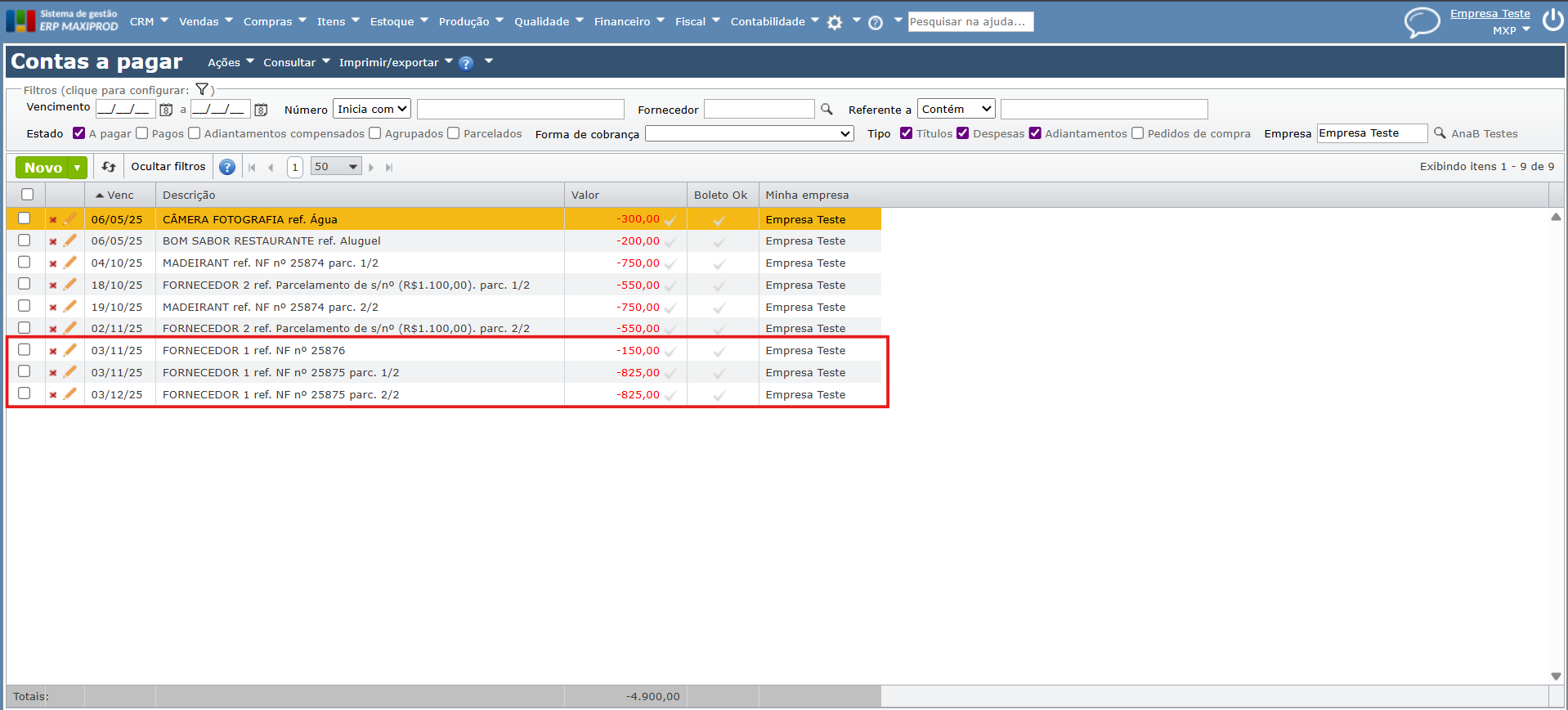Uncheck the Títulos type filter
The image size is (1568, 710).
pyautogui.click(x=907, y=133)
